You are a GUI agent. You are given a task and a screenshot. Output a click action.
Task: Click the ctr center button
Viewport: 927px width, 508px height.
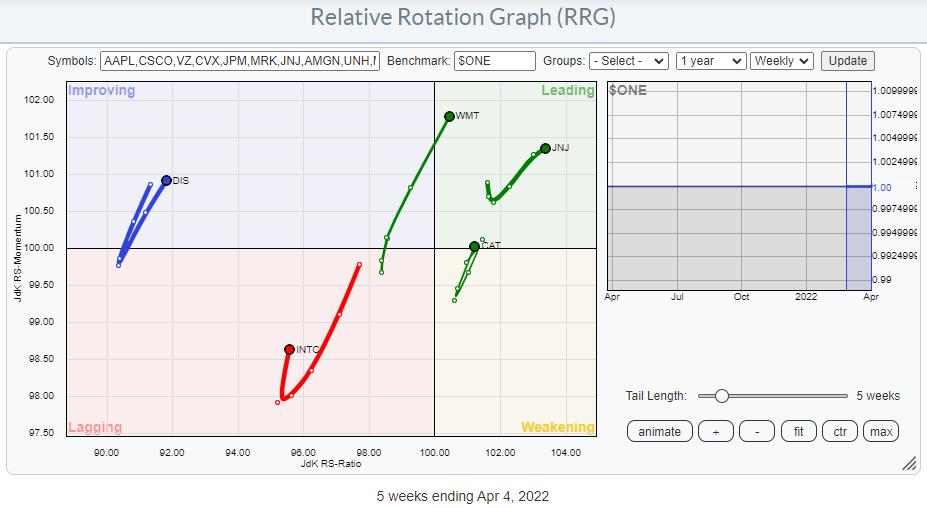pos(840,431)
